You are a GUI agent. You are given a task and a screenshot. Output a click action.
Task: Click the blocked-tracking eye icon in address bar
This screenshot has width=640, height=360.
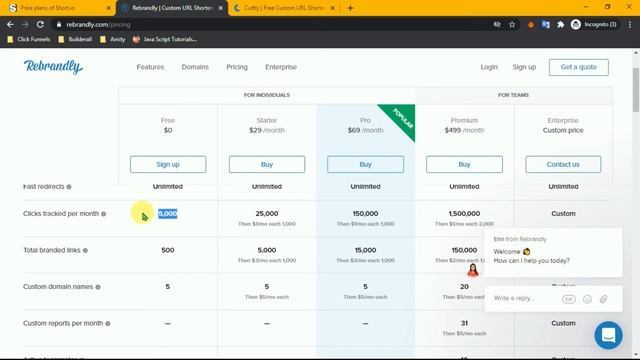(x=497, y=24)
